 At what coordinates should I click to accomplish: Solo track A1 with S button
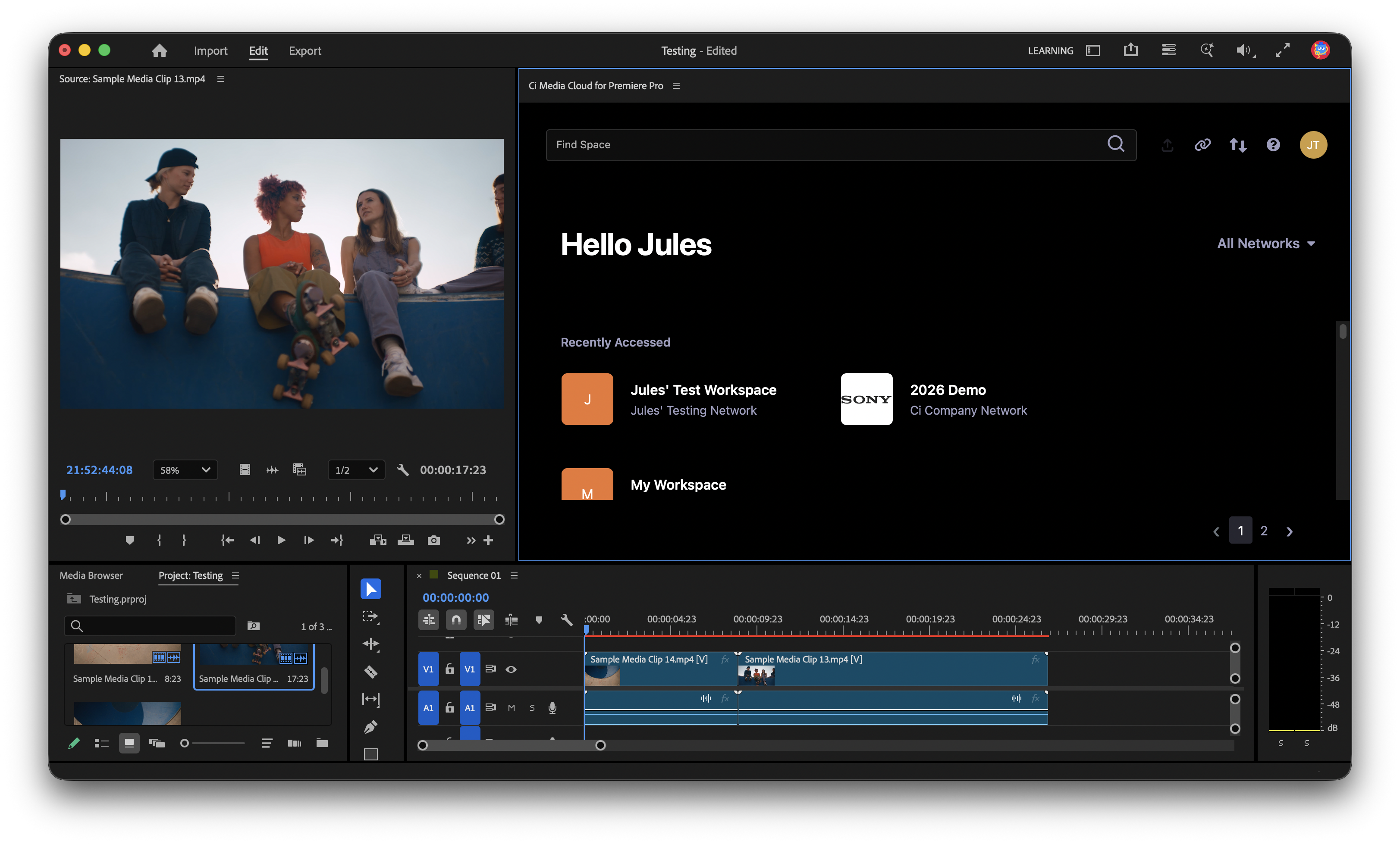tap(532, 708)
